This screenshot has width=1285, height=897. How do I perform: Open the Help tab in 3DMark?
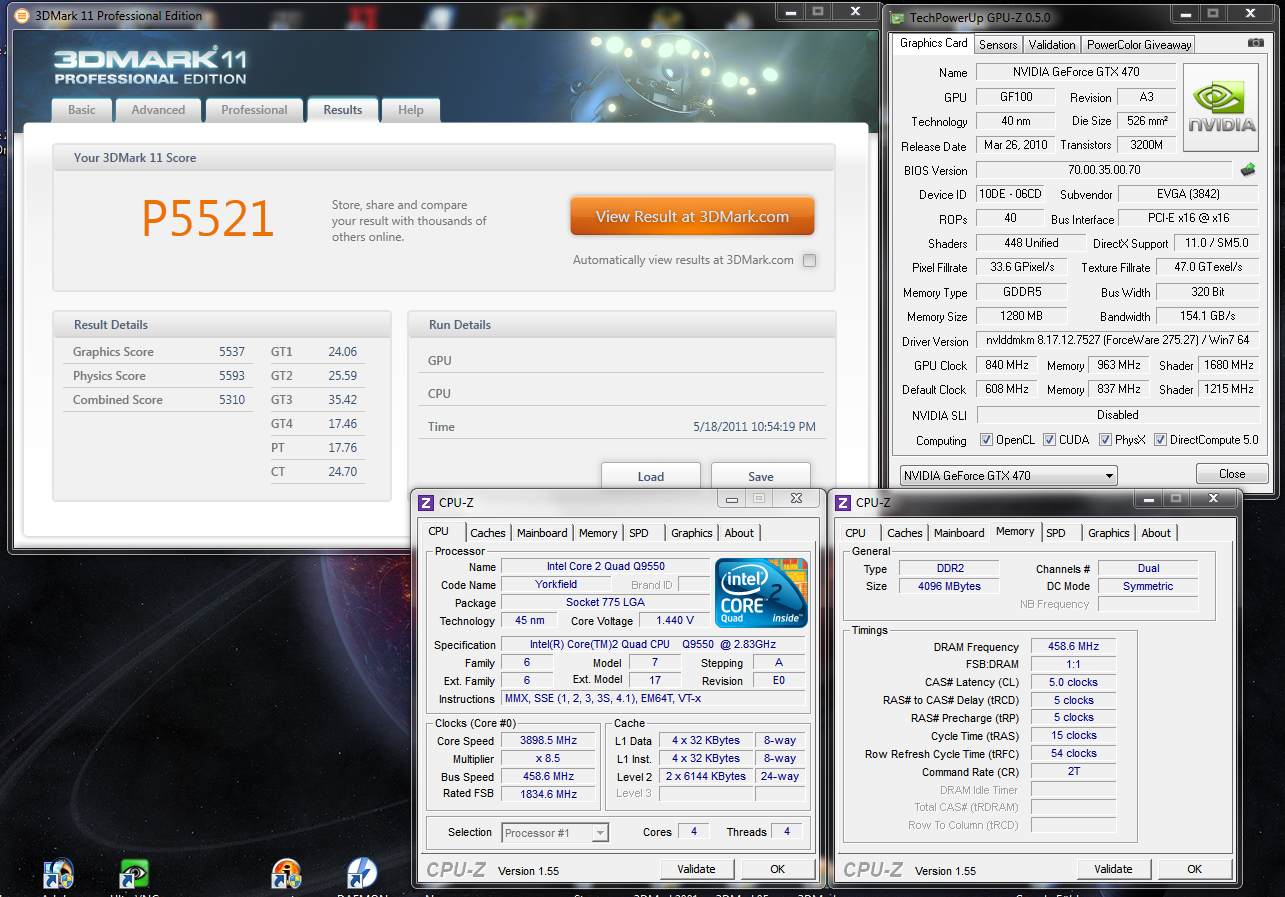tap(411, 110)
